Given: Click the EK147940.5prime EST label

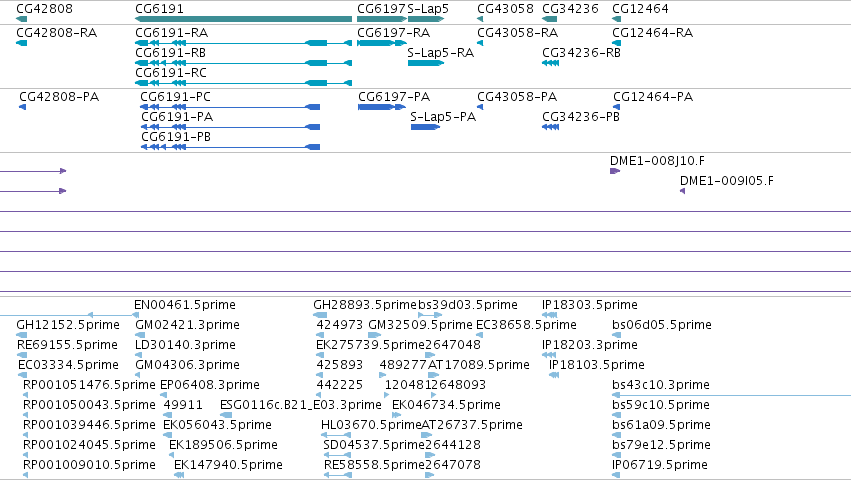Looking at the screenshot, I should pos(228,465).
